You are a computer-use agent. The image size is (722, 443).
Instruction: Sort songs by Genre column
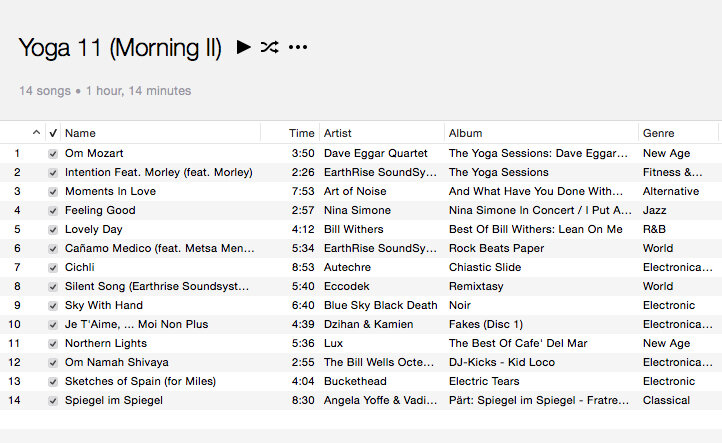pos(658,133)
